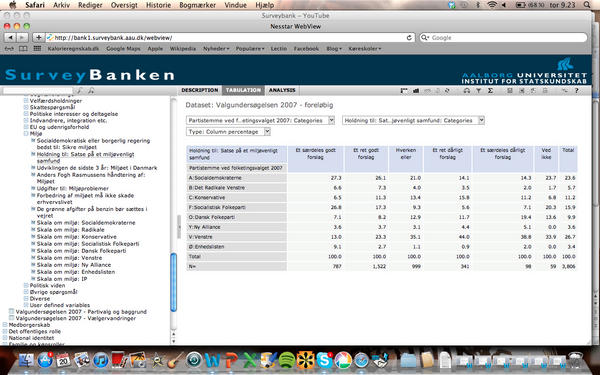
Task: Open Lectio bookmark
Action: (279, 49)
